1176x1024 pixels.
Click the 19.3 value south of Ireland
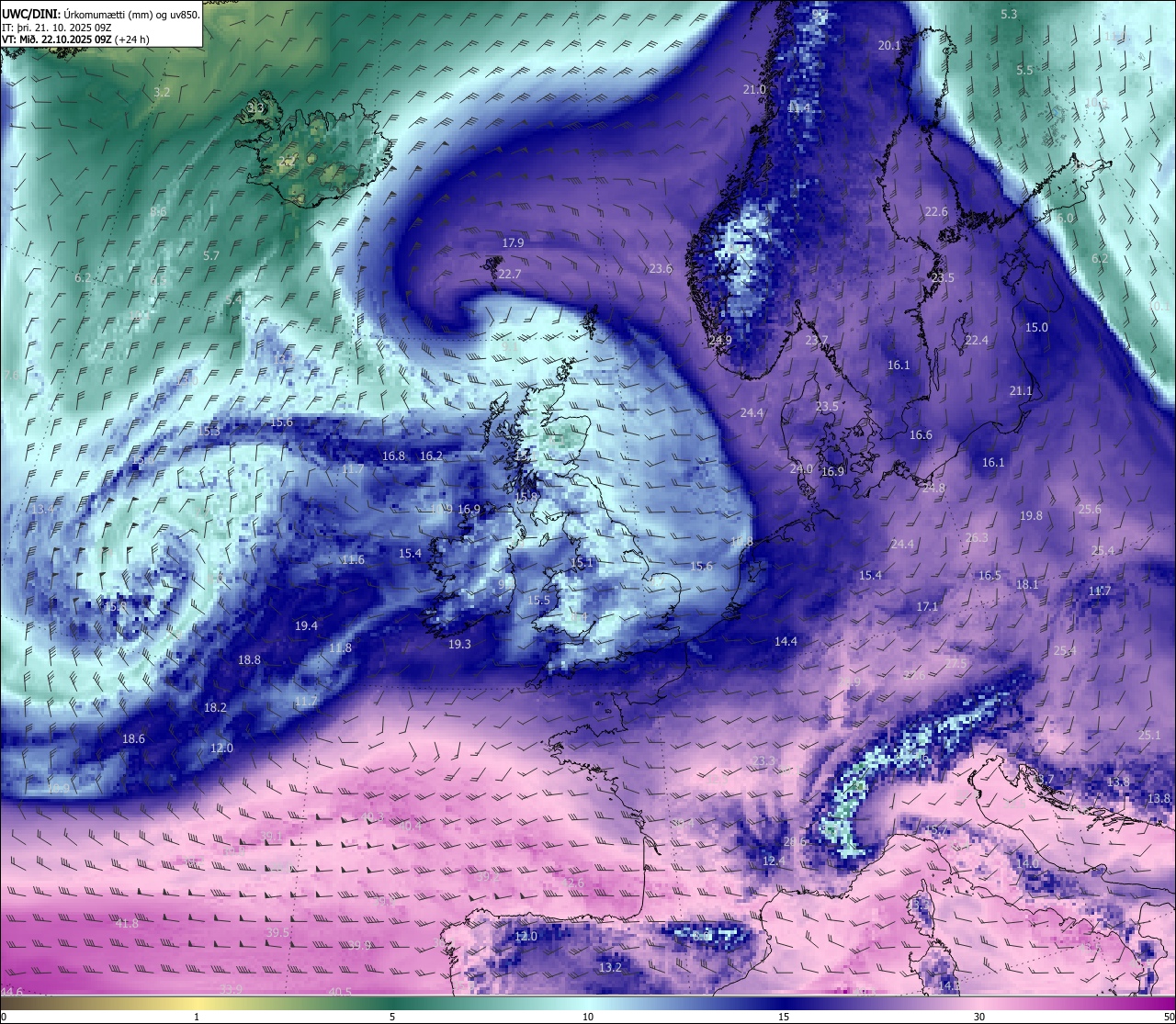(x=459, y=644)
